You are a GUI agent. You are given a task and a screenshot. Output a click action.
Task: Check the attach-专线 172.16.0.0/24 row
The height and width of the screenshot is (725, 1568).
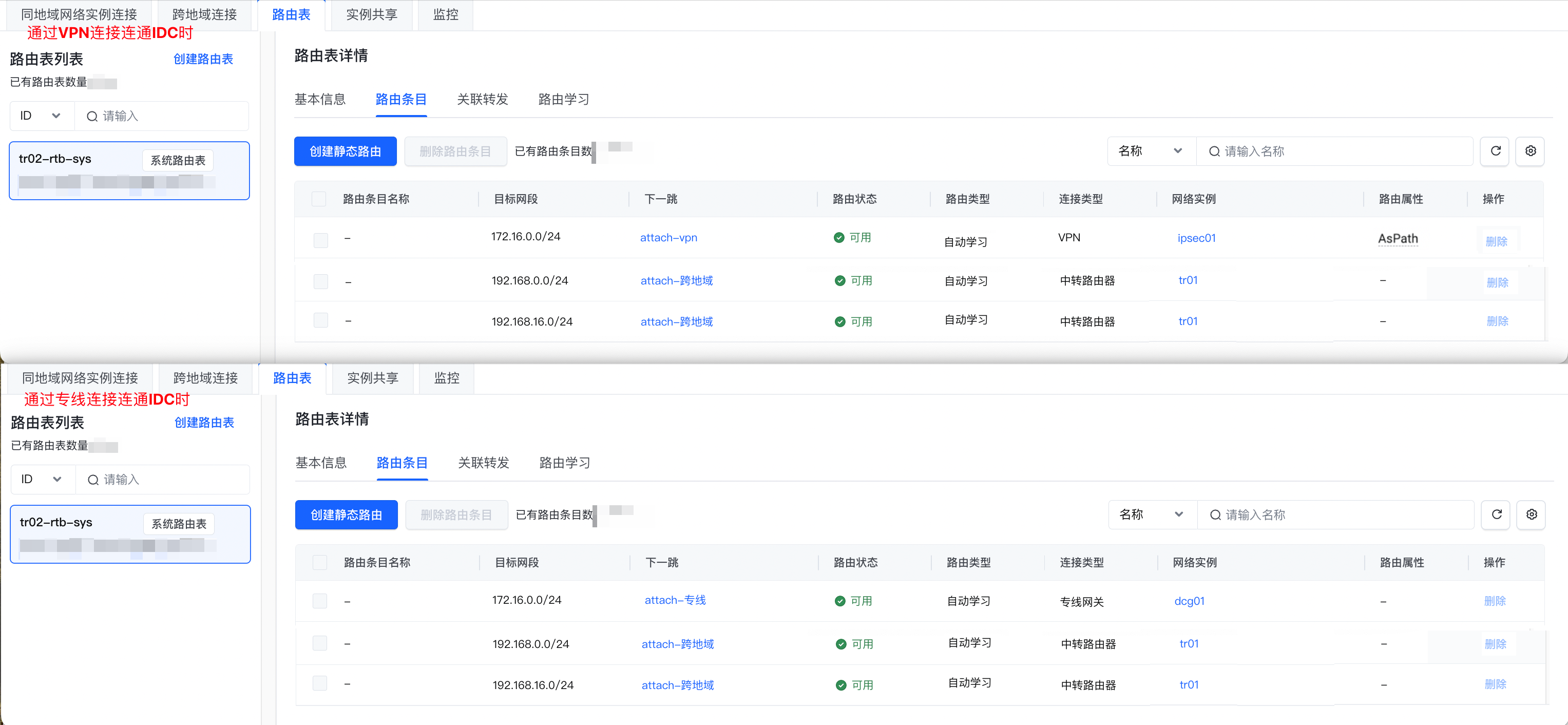(x=319, y=601)
